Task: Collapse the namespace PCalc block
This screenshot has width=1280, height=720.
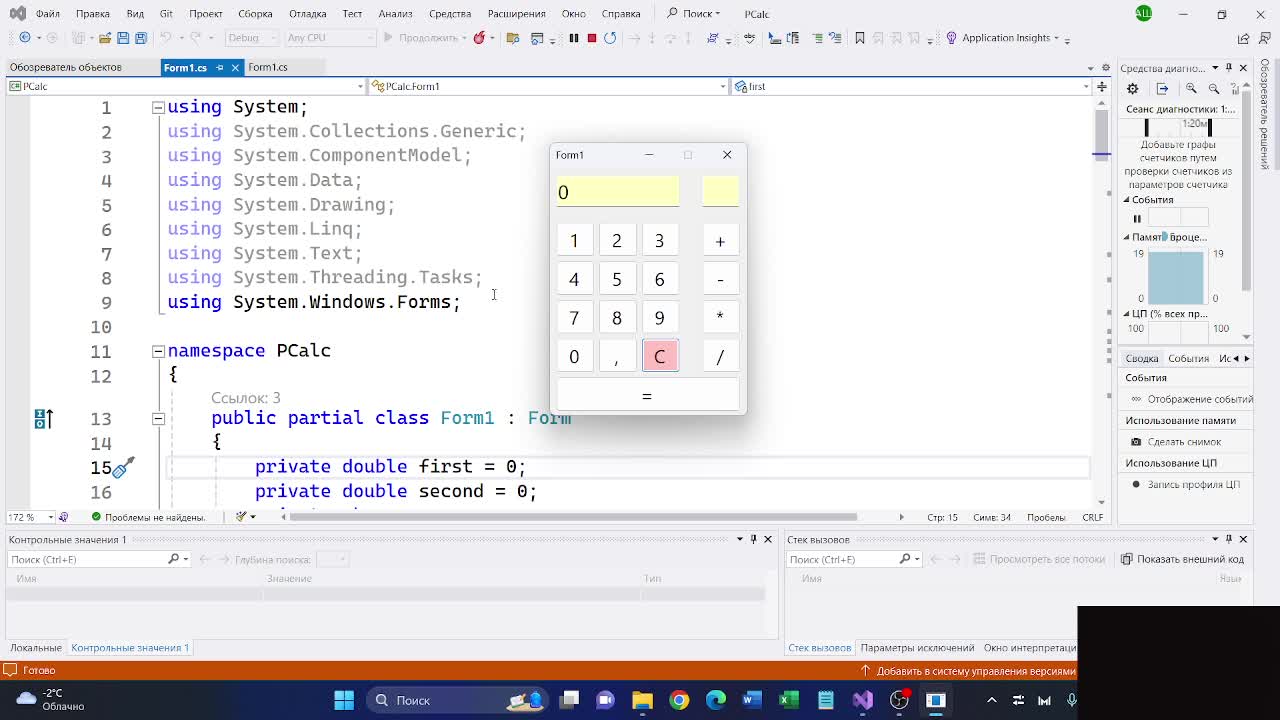Action: 158,351
